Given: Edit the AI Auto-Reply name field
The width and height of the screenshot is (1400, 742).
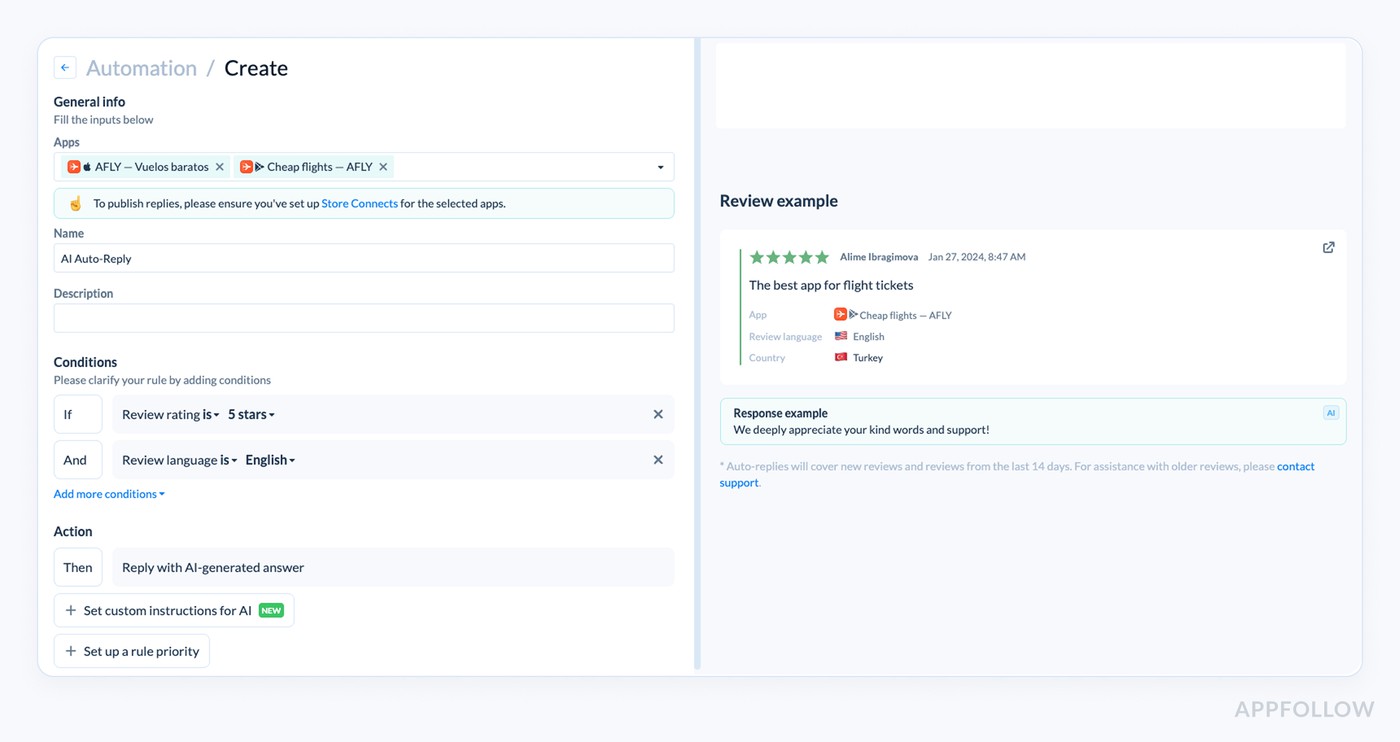Looking at the screenshot, I should tap(364, 257).
